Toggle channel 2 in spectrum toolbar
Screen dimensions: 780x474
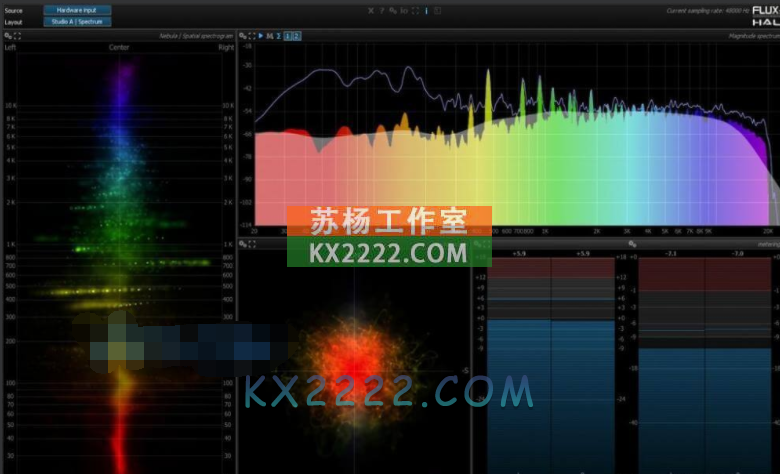296,36
